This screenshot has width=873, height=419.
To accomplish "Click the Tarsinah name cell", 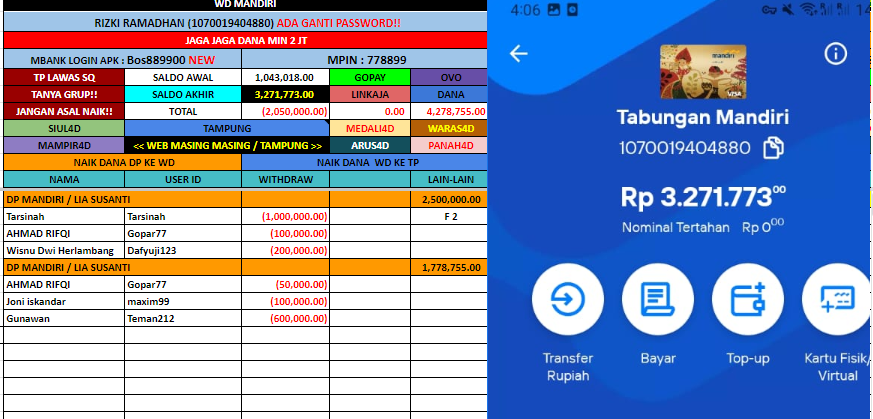I will click(x=64, y=216).
